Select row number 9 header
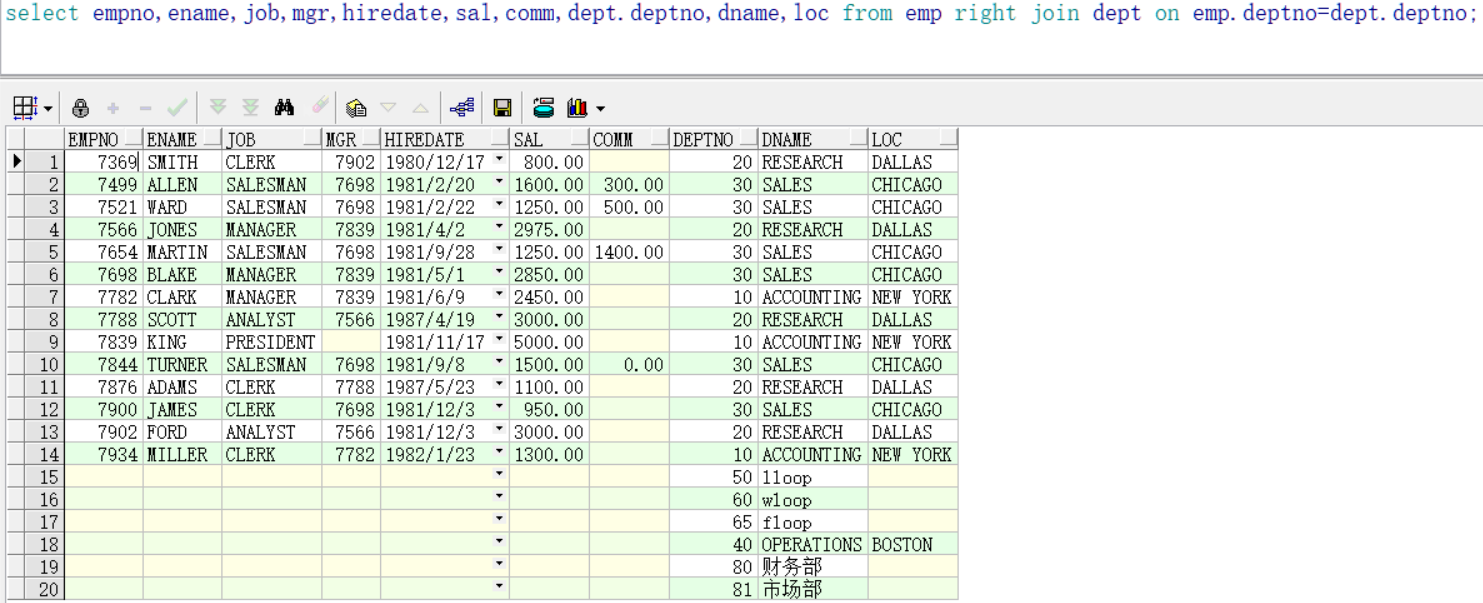The image size is (1483, 603). tap(44, 342)
